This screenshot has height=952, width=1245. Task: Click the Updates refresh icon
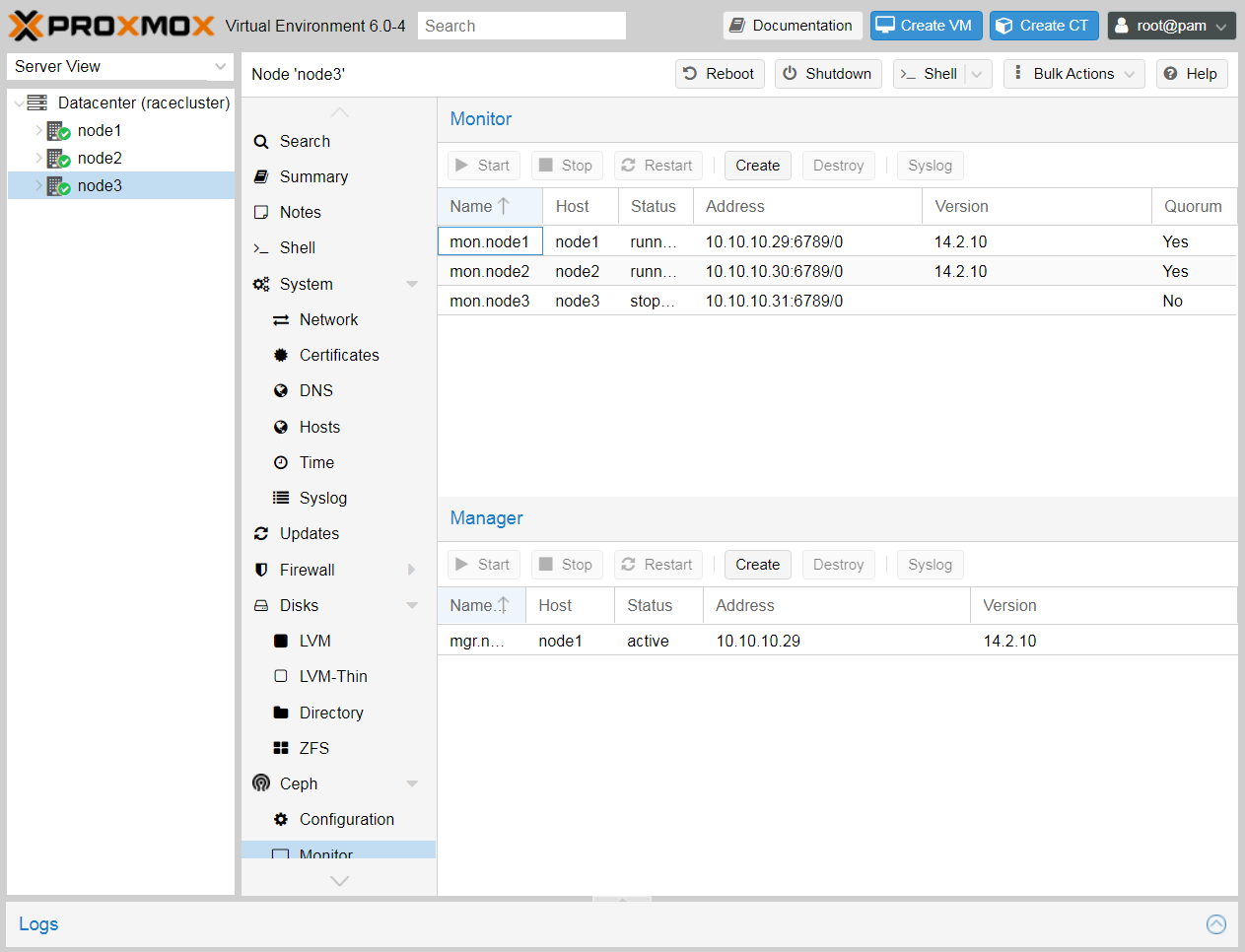pos(261,534)
